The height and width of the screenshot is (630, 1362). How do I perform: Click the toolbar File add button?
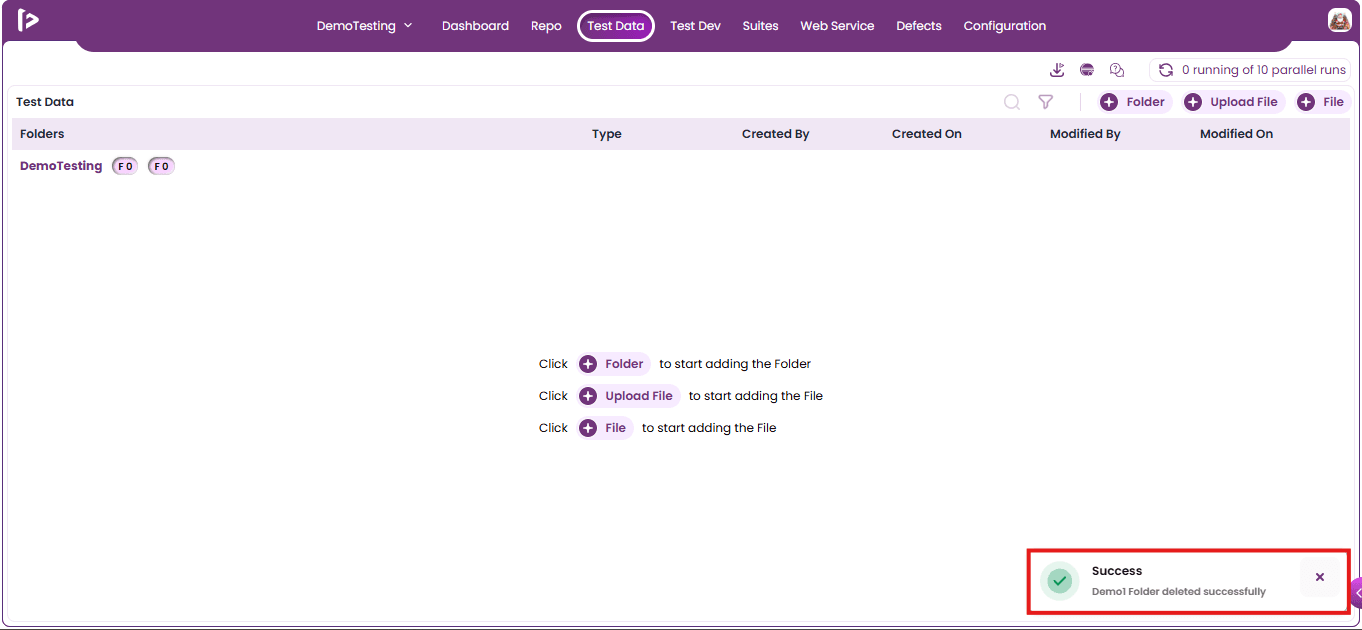[x=1322, y=102]
